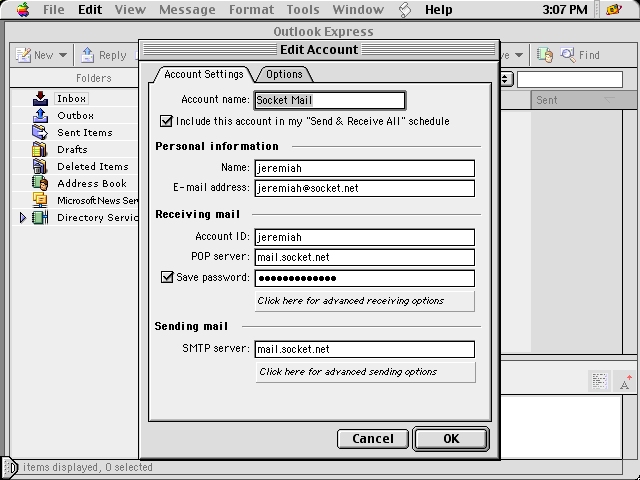This screenshot has width=640, height=480.
Task: Open the Message menu
Action: tap(187, 9)
